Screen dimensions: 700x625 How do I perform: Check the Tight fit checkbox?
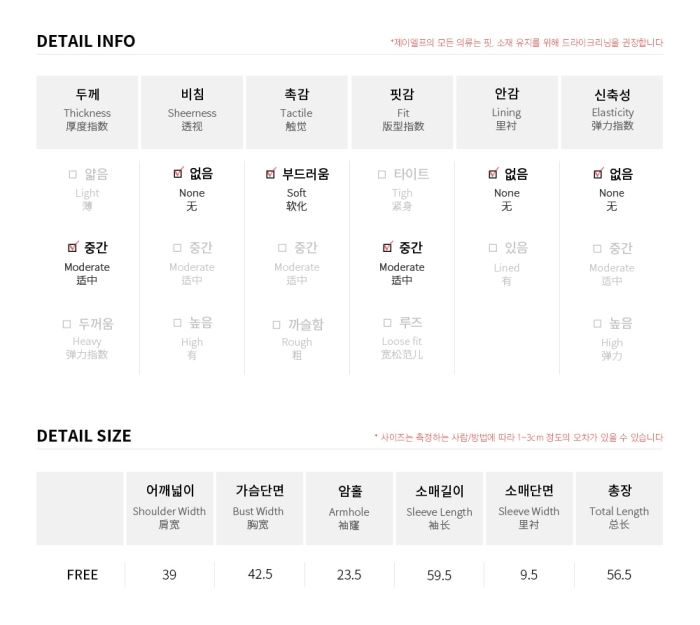tap(381, 175)
